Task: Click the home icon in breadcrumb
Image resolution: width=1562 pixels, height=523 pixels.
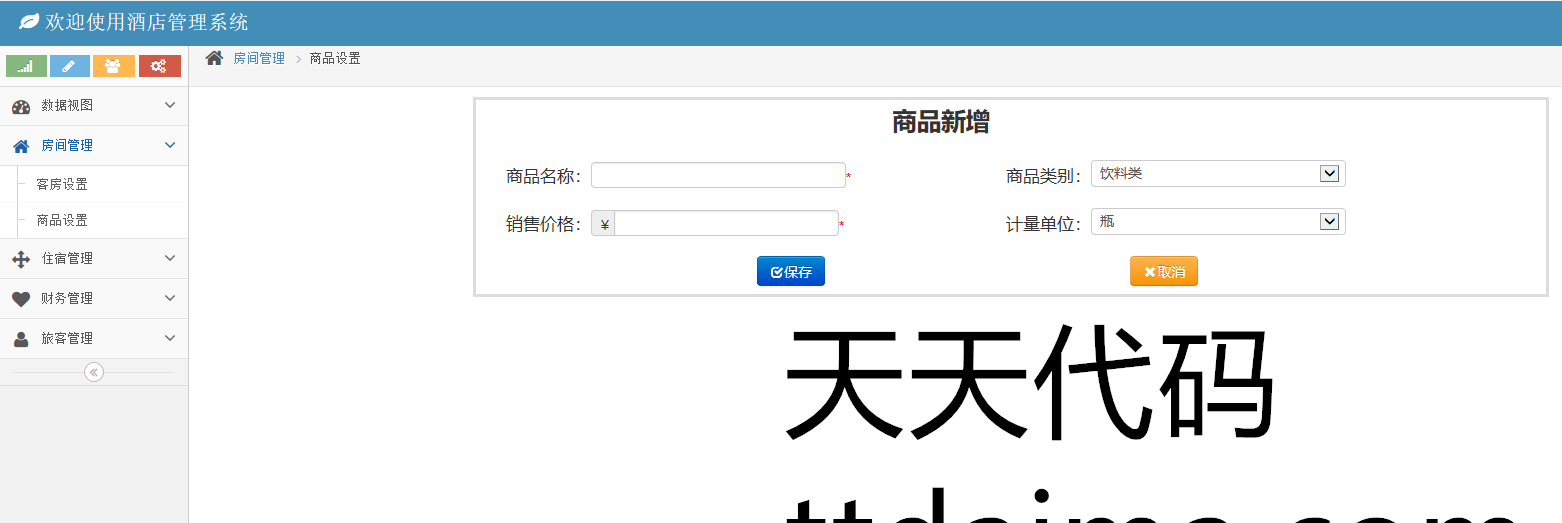Action: (x=214, y=58)
